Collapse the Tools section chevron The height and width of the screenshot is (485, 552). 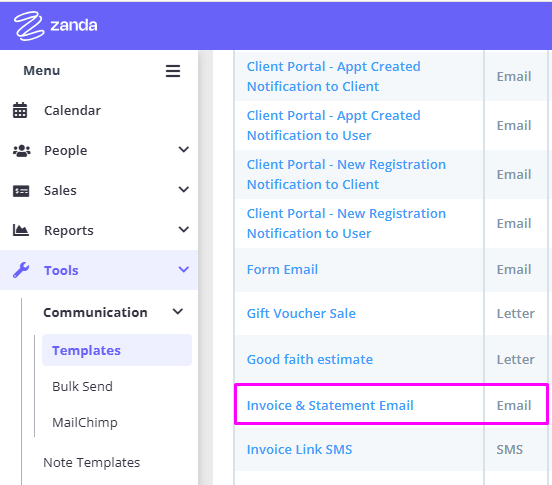pyautogui.click(x=183, y=270)
